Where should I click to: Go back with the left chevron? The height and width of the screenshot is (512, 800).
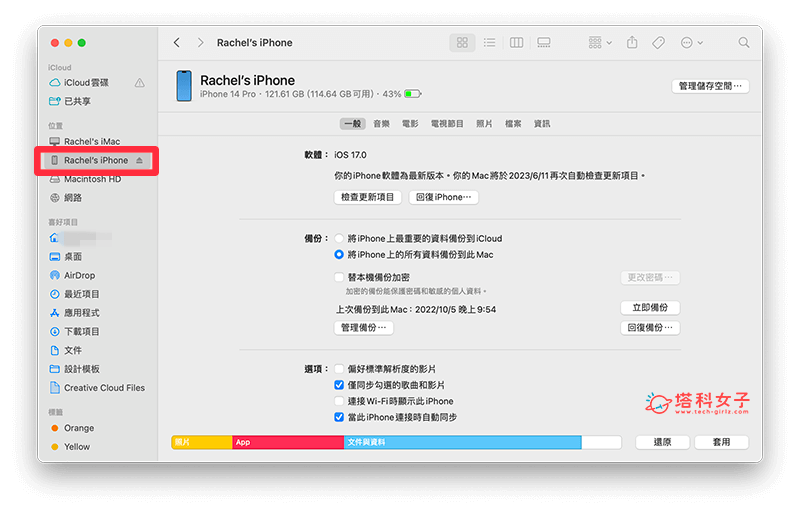(x=177, y=43)
